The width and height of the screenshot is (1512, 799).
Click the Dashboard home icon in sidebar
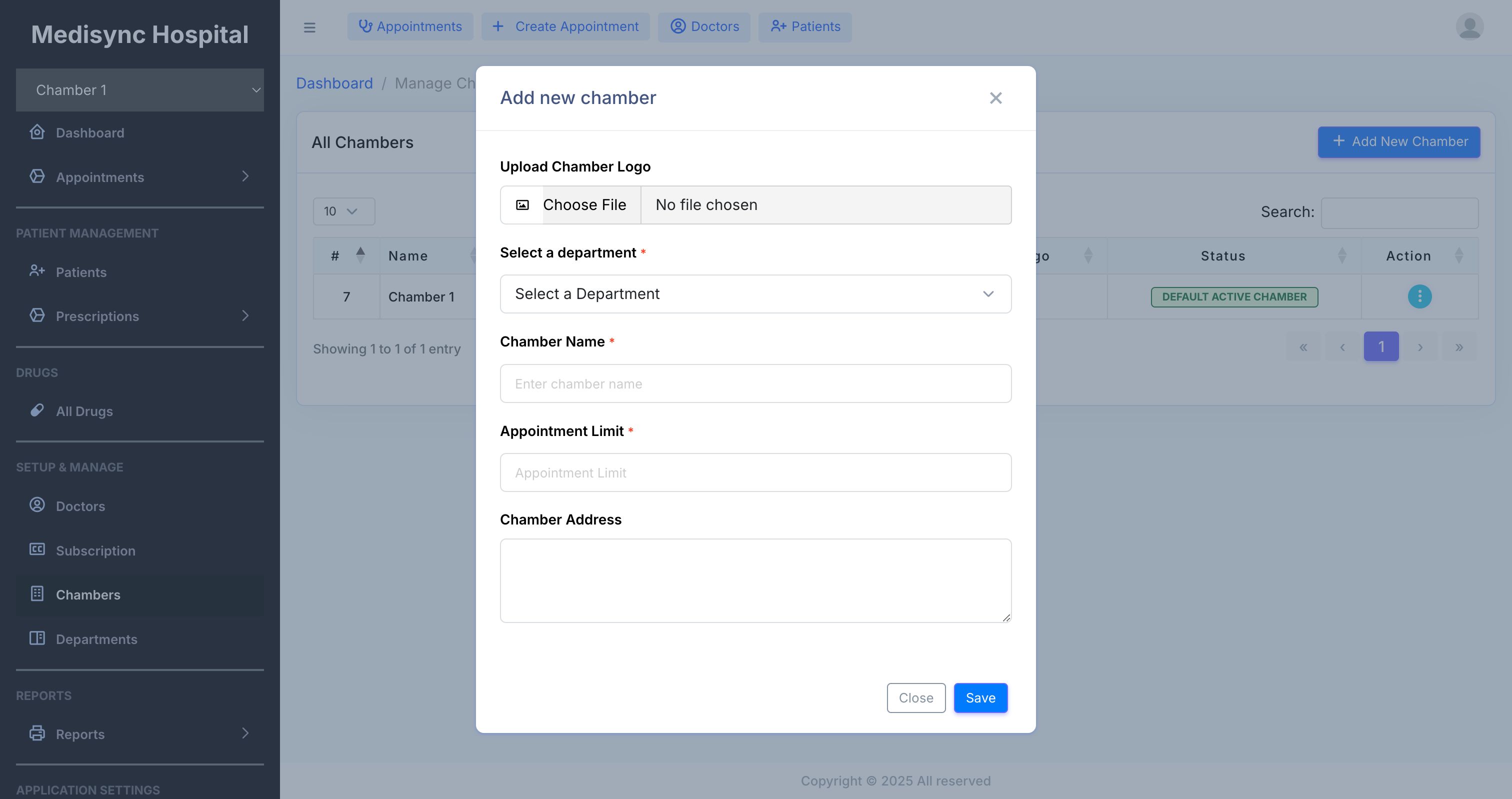(37, 132)
